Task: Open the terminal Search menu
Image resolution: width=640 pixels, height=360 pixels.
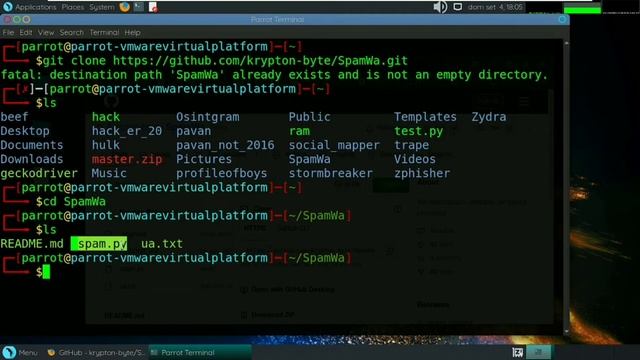Action: (x=71, y=32)
